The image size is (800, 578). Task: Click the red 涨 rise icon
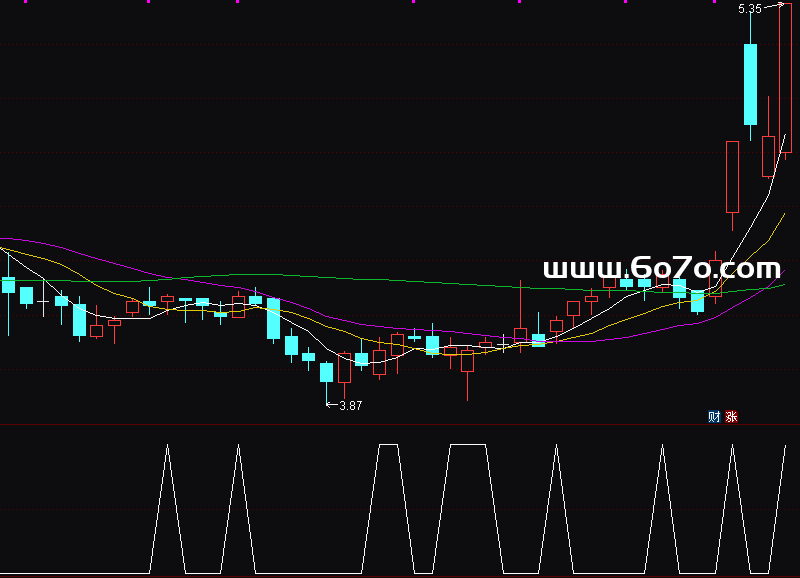(731, 417)
